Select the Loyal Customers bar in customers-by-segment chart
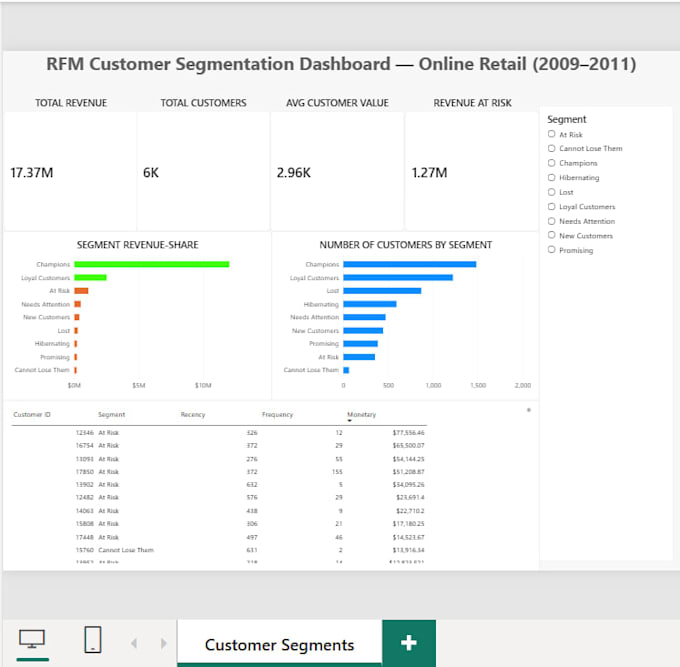680x667 pixels. 398,278
